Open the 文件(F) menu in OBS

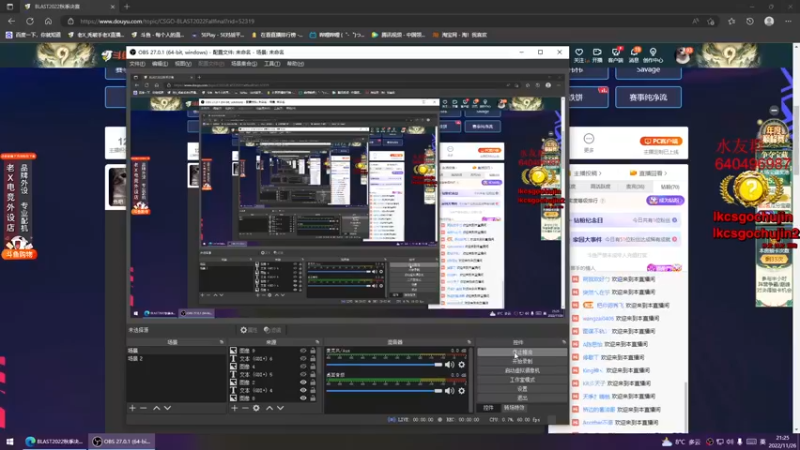coord(137,64)
